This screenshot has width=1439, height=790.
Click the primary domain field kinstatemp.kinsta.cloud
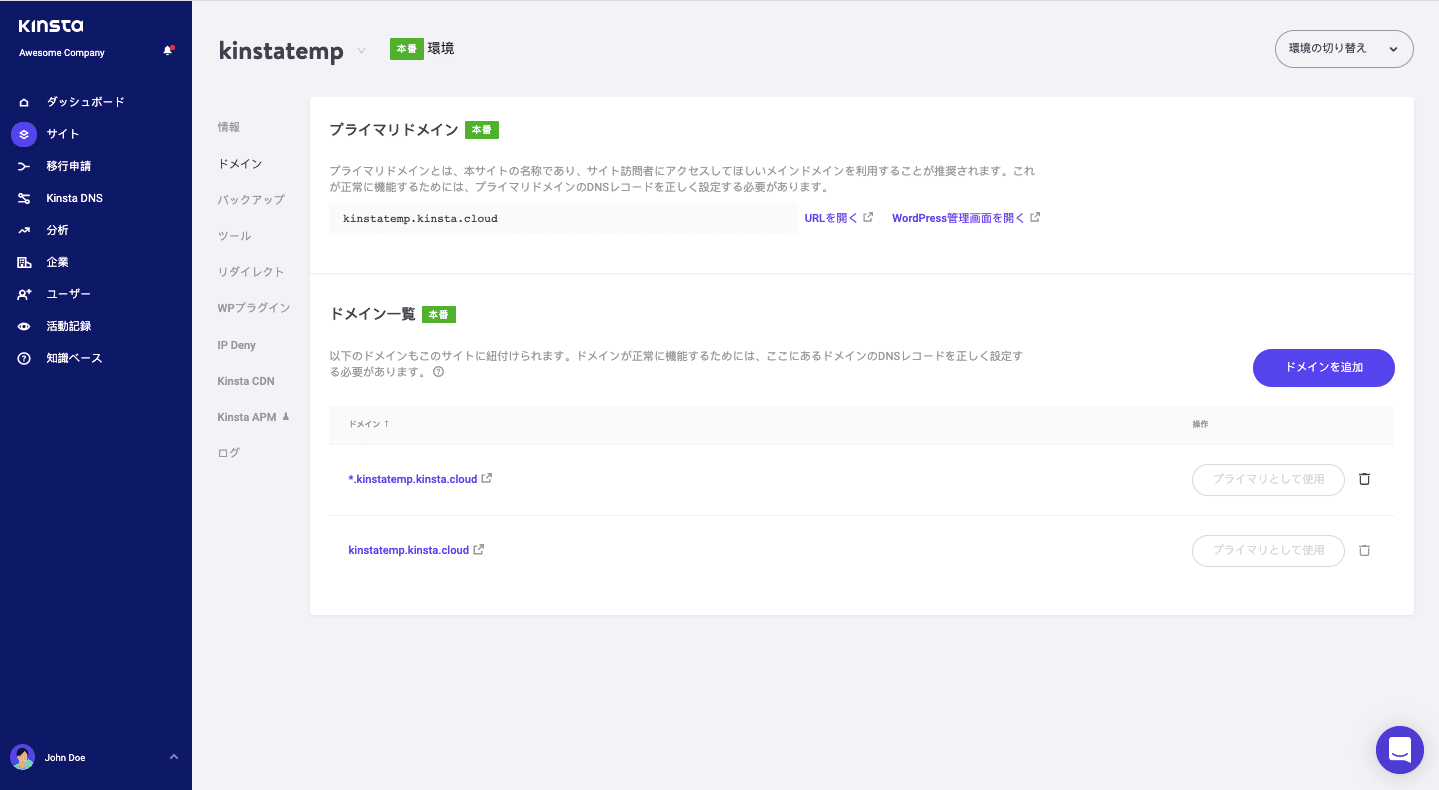[x=563, y=218]
